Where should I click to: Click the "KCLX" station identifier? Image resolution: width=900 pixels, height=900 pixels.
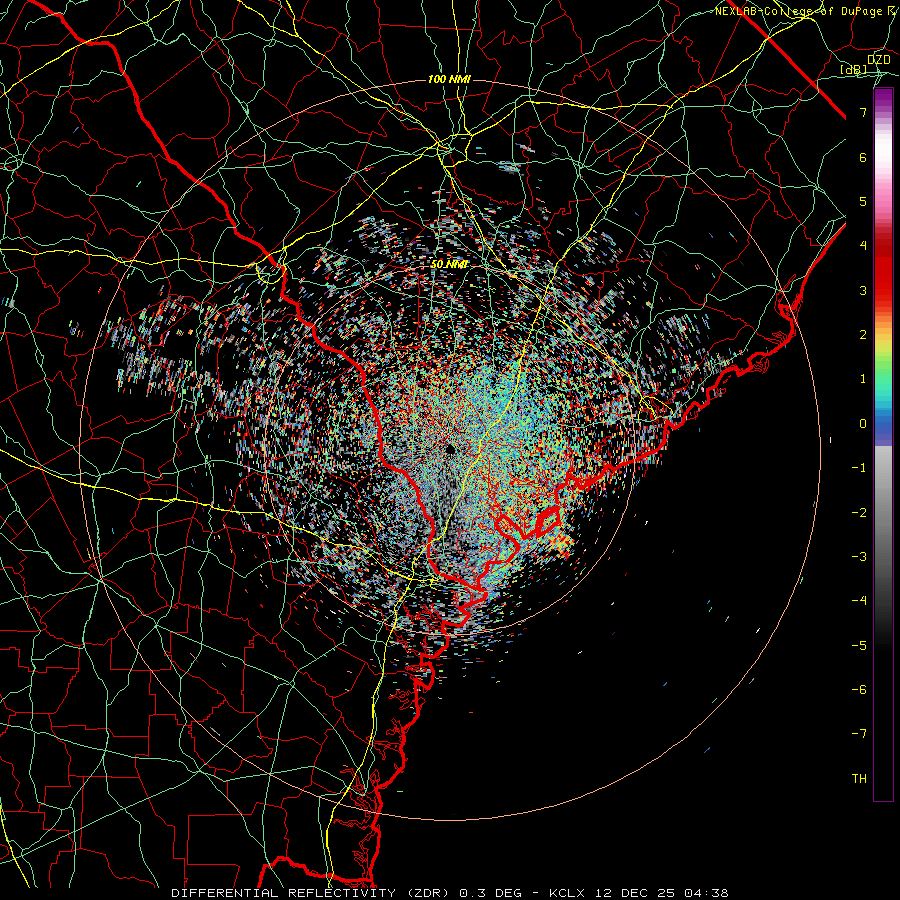568,893
